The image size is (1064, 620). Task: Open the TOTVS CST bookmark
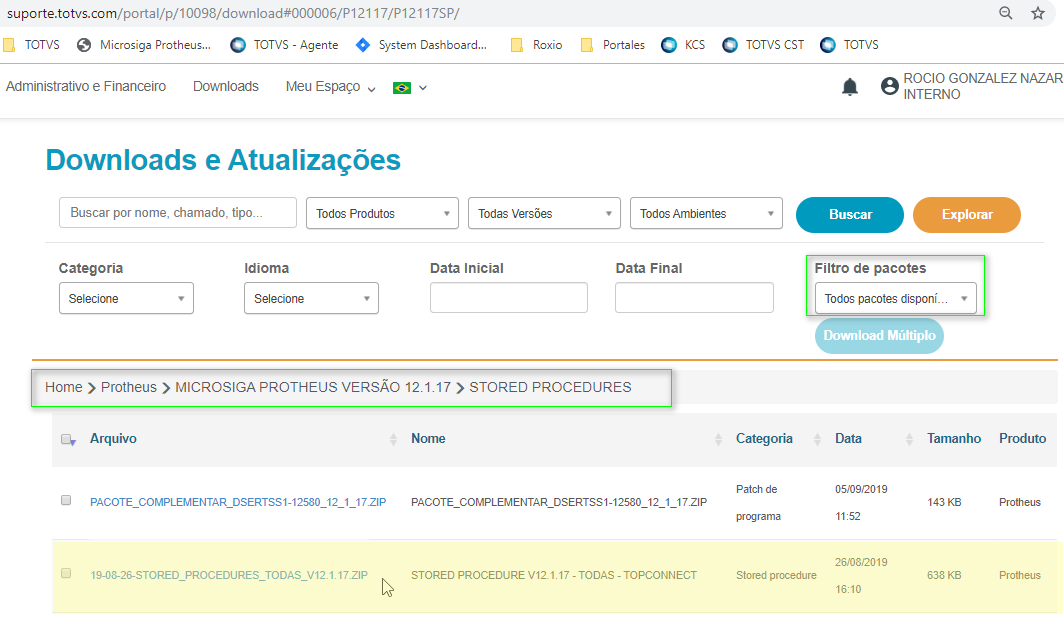click(x=763, y=45)
